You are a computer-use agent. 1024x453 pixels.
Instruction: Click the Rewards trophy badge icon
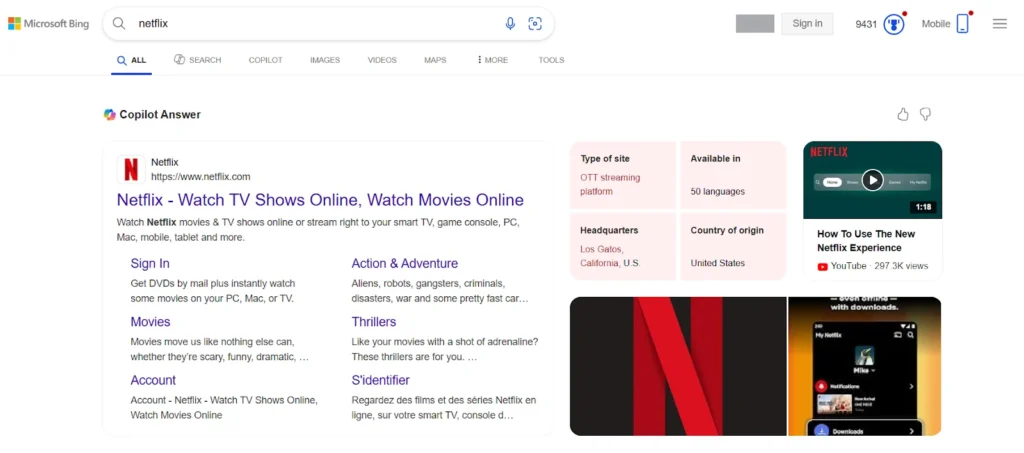(893, 24)
